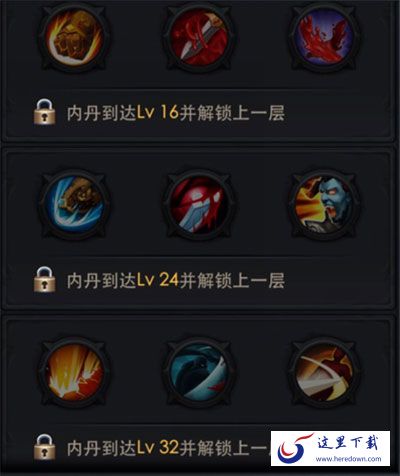The height and width of the screenshot is (476, 400).
Task: Select the red armored claw skill icon
Action: (x=199, y=204)
